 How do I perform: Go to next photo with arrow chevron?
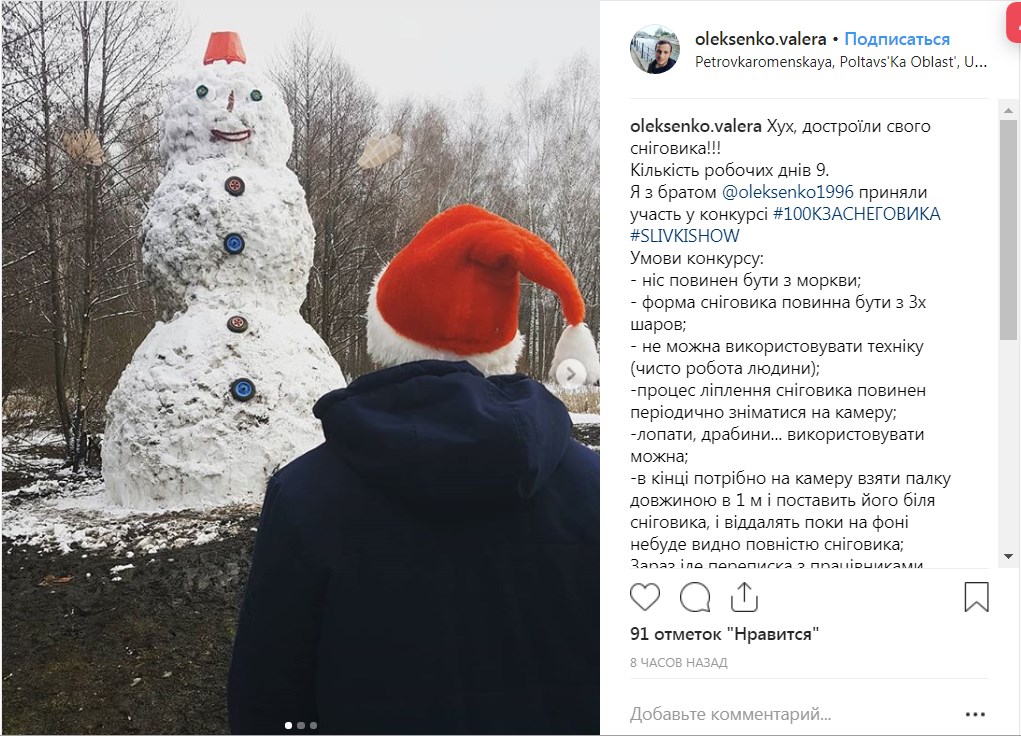[570, 374]
